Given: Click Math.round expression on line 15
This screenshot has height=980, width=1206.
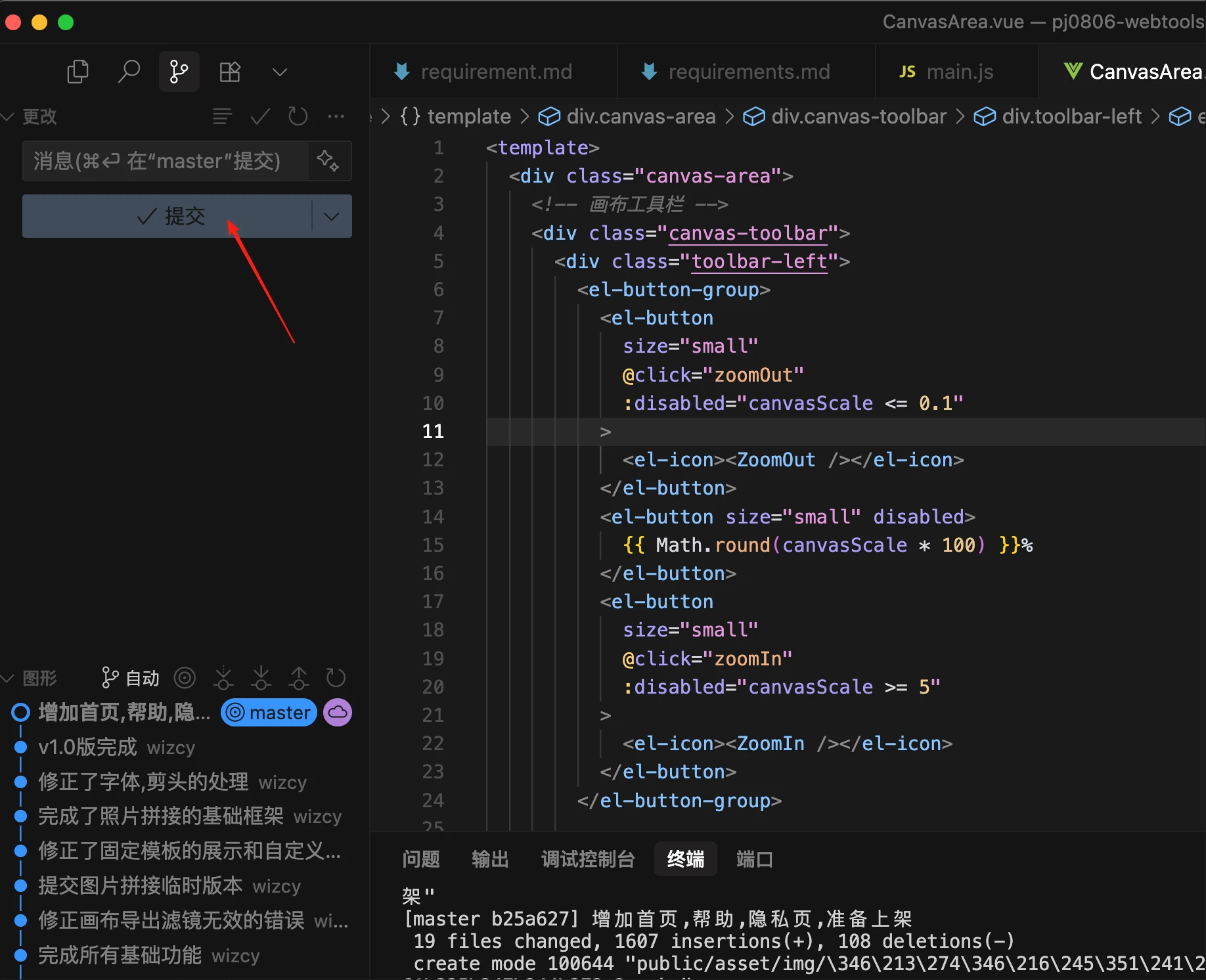Looking at the screenshot, I should [713, 545].
